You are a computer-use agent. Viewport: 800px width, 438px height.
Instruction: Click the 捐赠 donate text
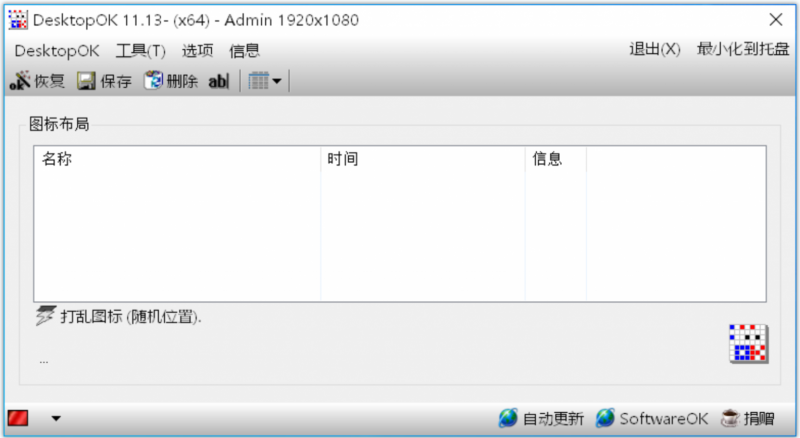point(759,419)
